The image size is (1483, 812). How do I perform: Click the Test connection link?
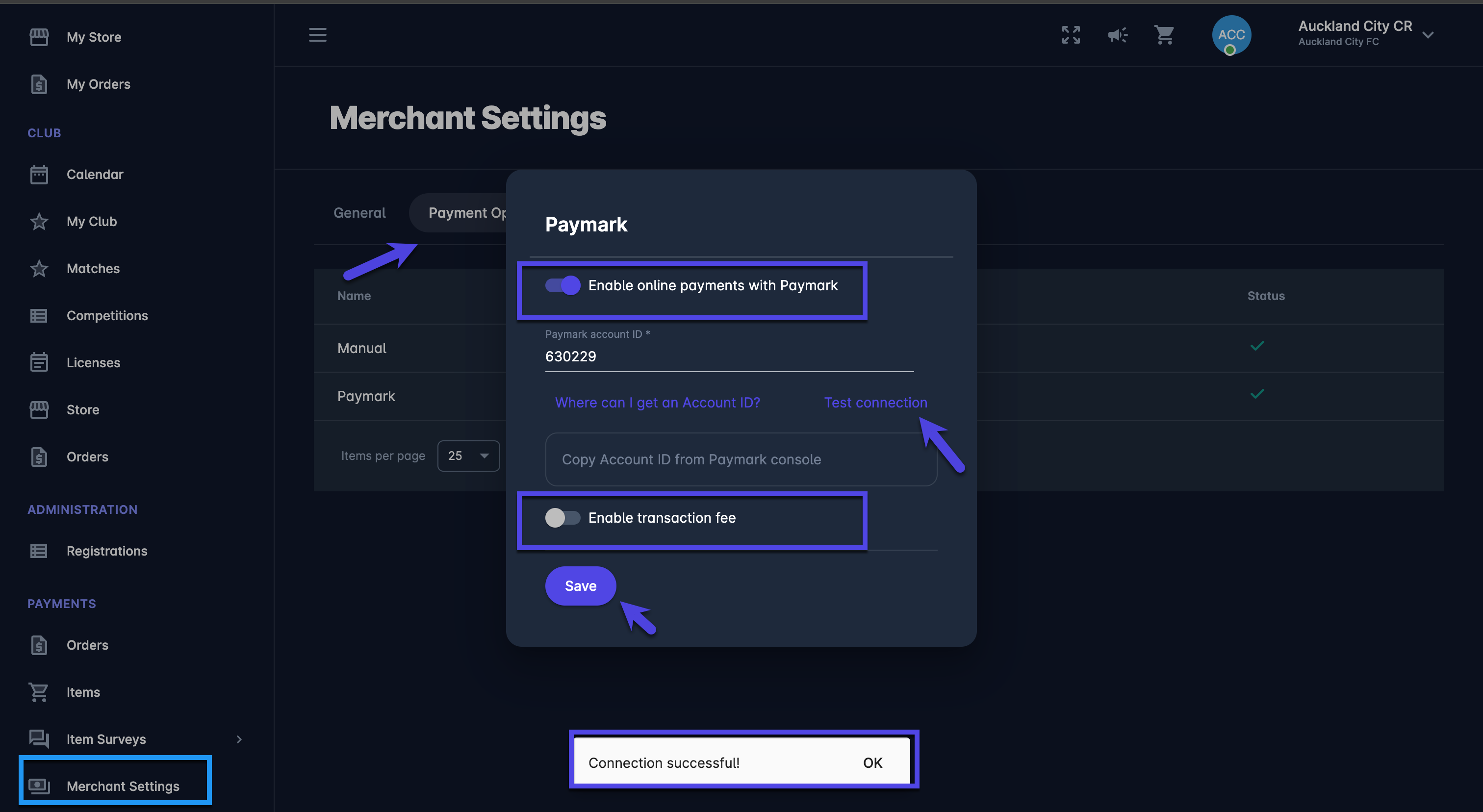875,402
